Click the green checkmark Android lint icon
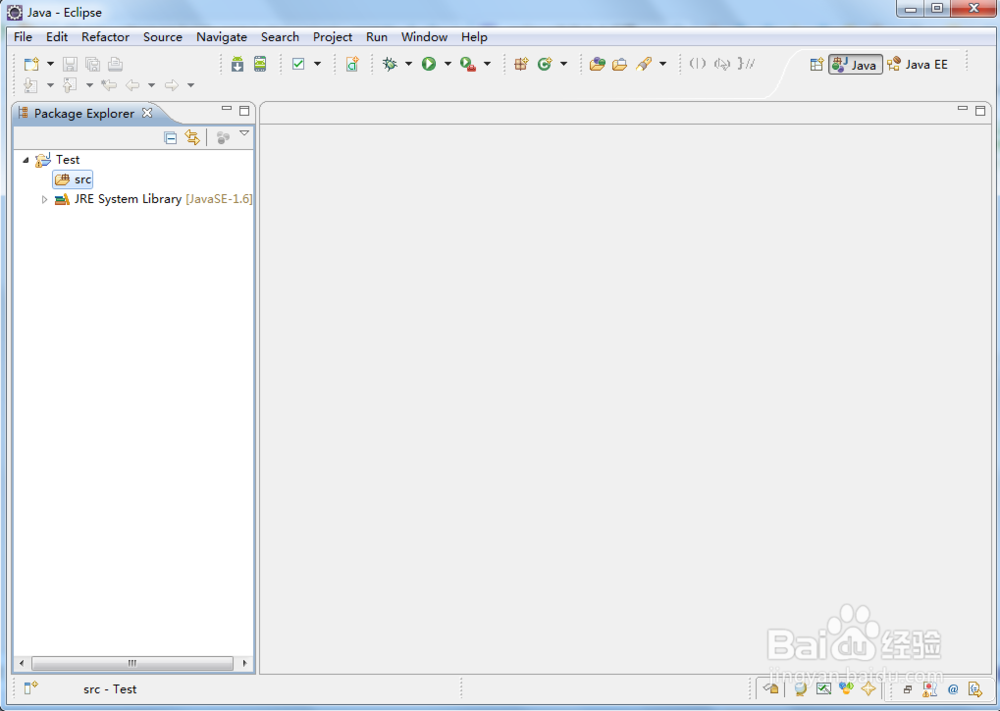 [x=298, y=64]
